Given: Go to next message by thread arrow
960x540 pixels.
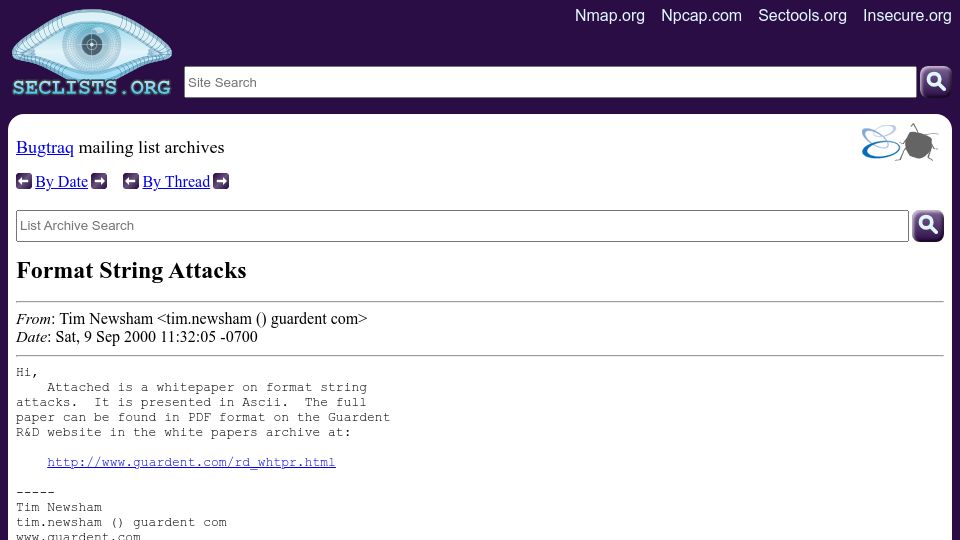Looking at the screenshot, I should click(x=221, y=181).
